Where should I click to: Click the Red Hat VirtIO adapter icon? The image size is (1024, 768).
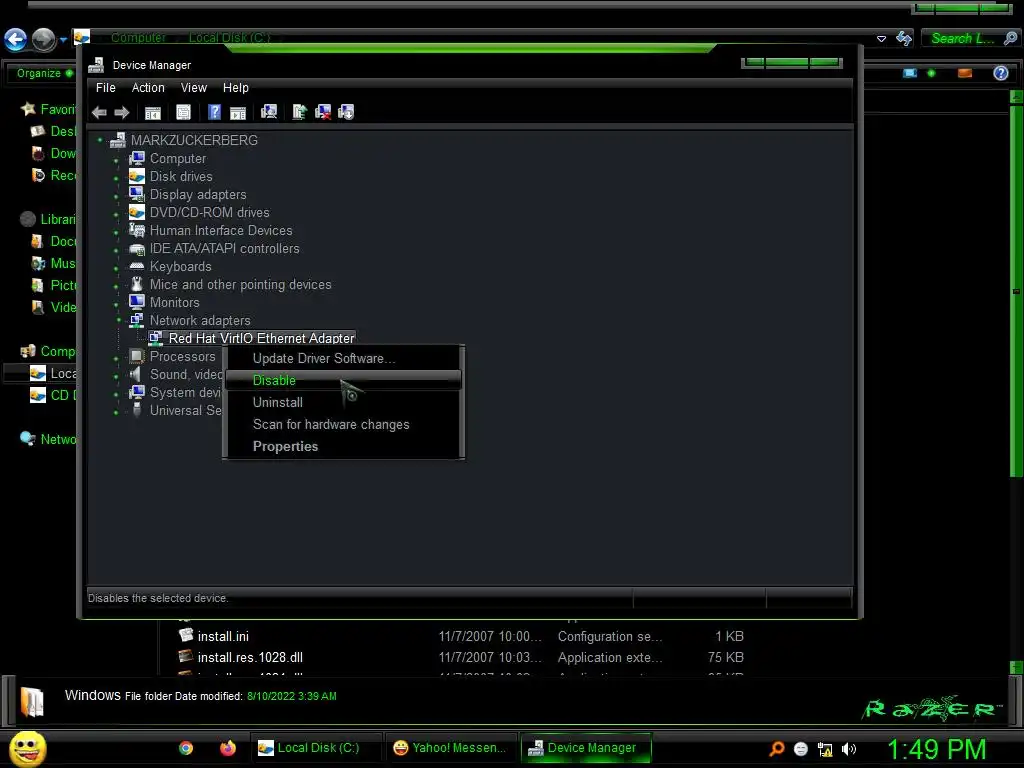tap(155, 338)
